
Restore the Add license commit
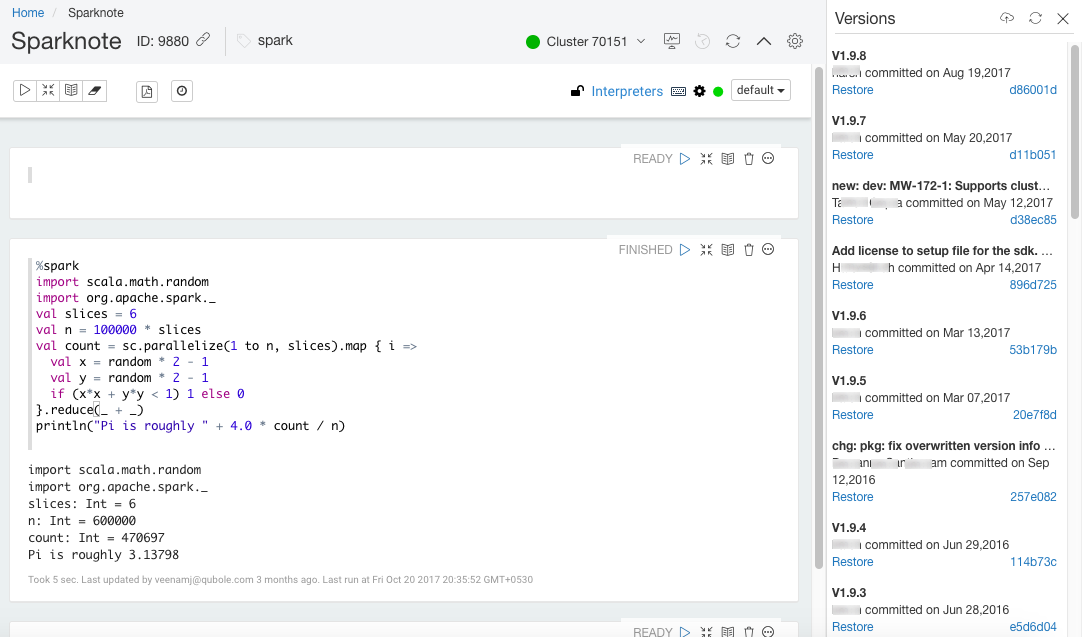852,284
